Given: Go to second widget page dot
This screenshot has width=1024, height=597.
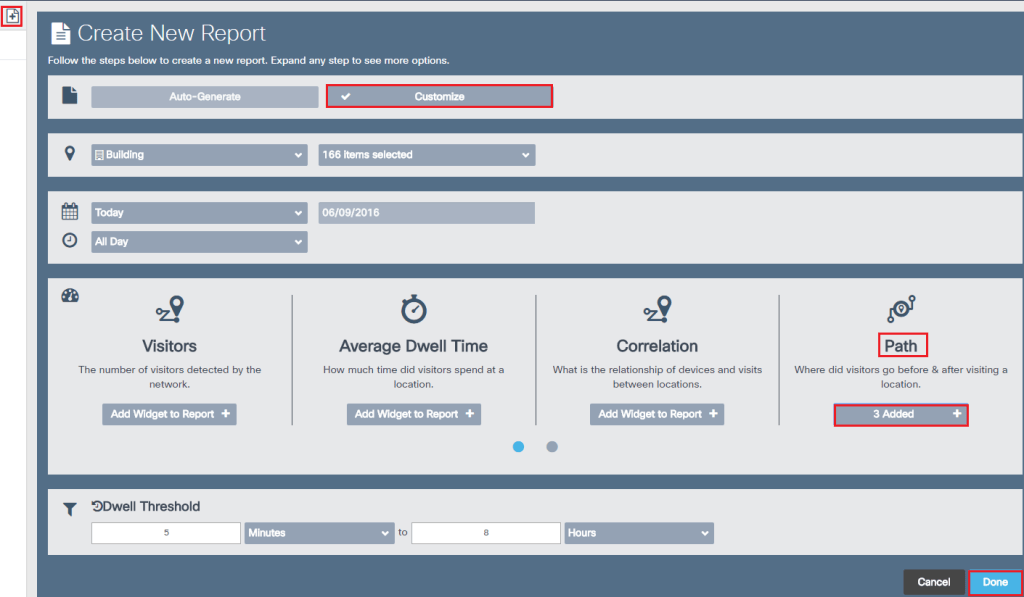Looking at the screenshot, I should tap(552, 447).
